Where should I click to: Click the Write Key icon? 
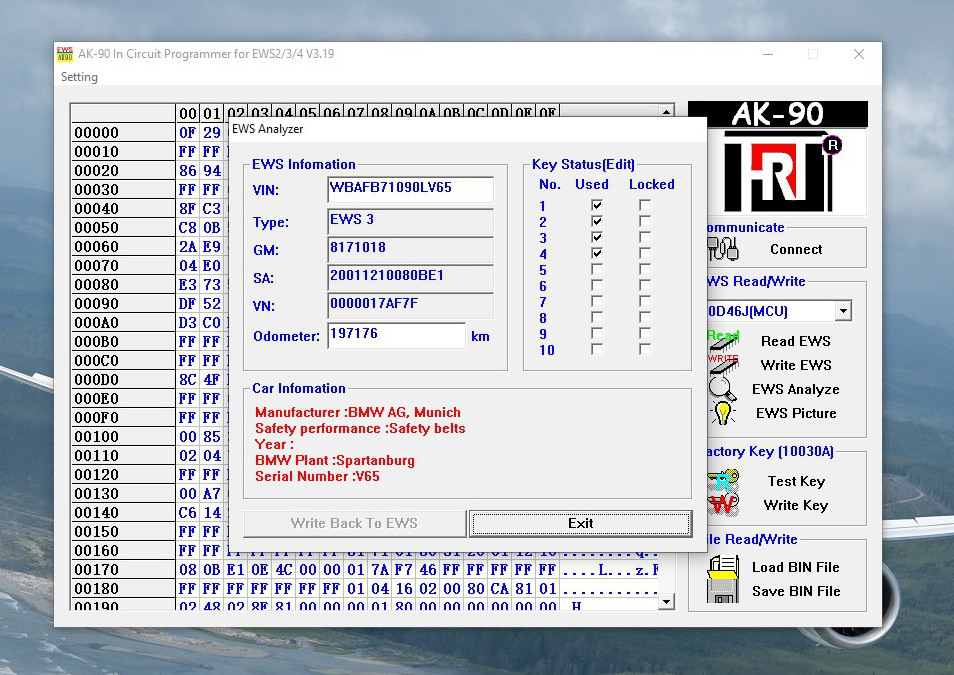723,505
